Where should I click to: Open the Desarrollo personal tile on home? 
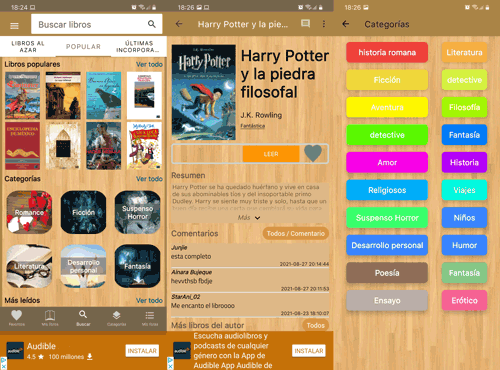(x=83, y=266)
